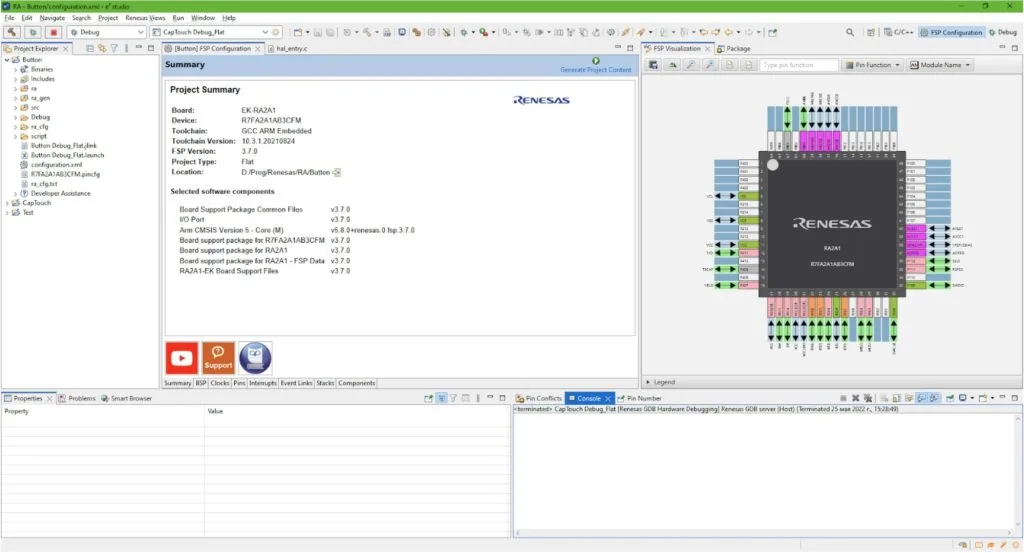The width and height of the screenshot is (1024, 553).
Task: Expand the Developer Assistance node
Action: tap(16, 193)
